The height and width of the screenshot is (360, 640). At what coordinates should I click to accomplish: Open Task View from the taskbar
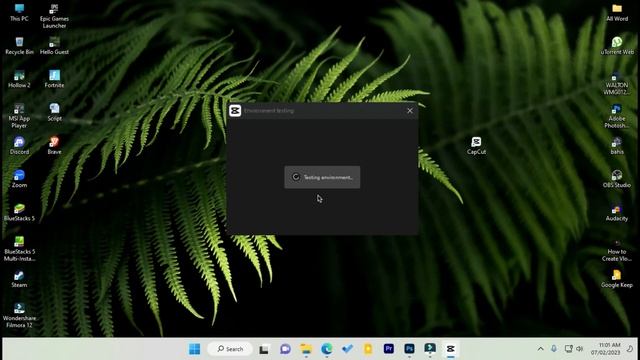pyautogui.click(x=264, y=349)
